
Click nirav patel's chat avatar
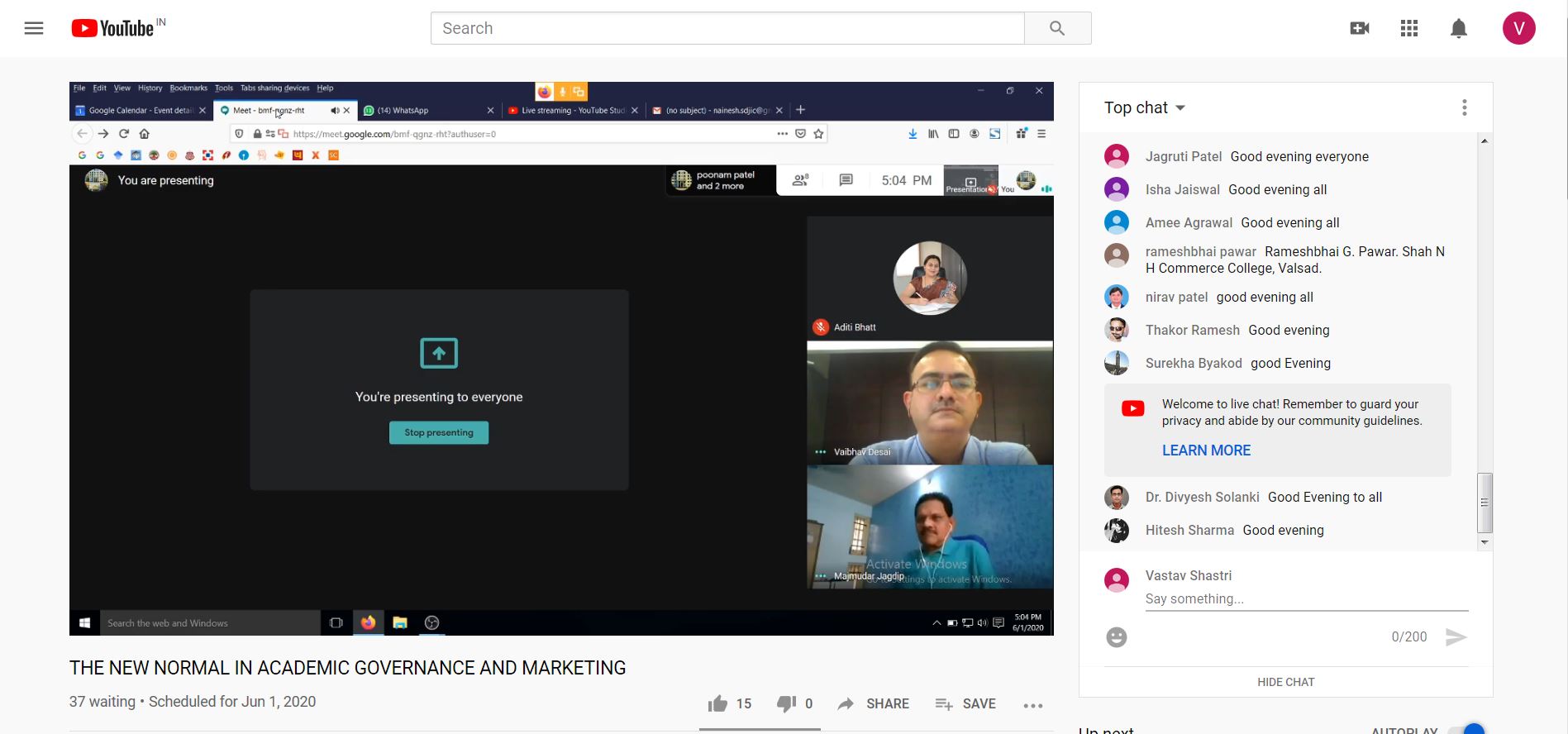click(1117, 297)
